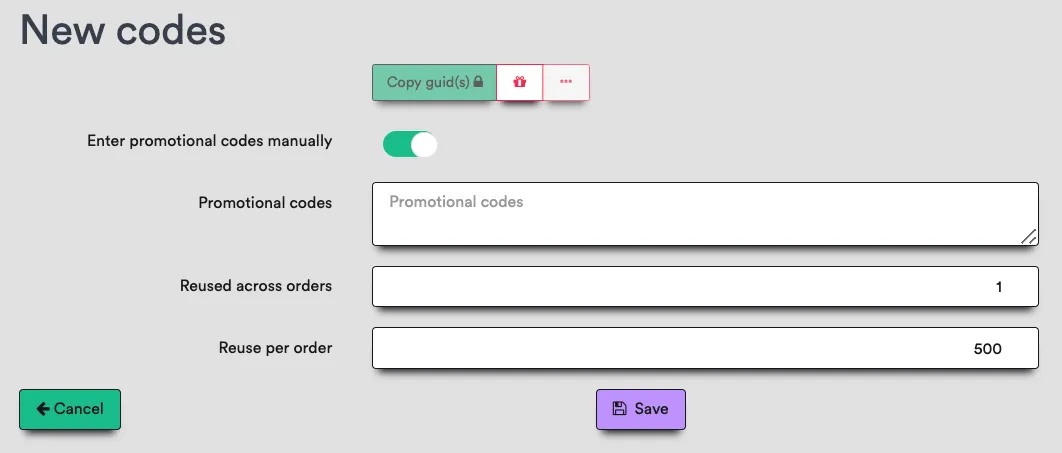
Task: Click the New codes page heading
Action: click(123, 30)
